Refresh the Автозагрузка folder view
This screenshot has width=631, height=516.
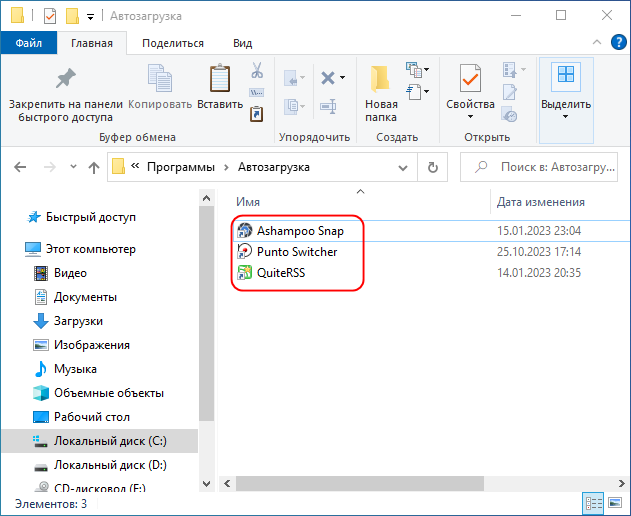(433, 167)
